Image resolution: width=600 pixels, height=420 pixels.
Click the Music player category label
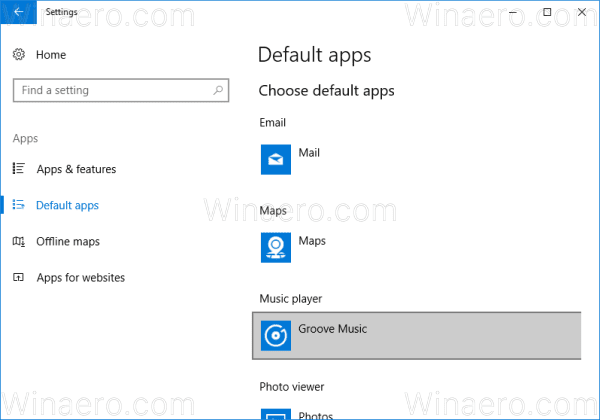point(291,299)
